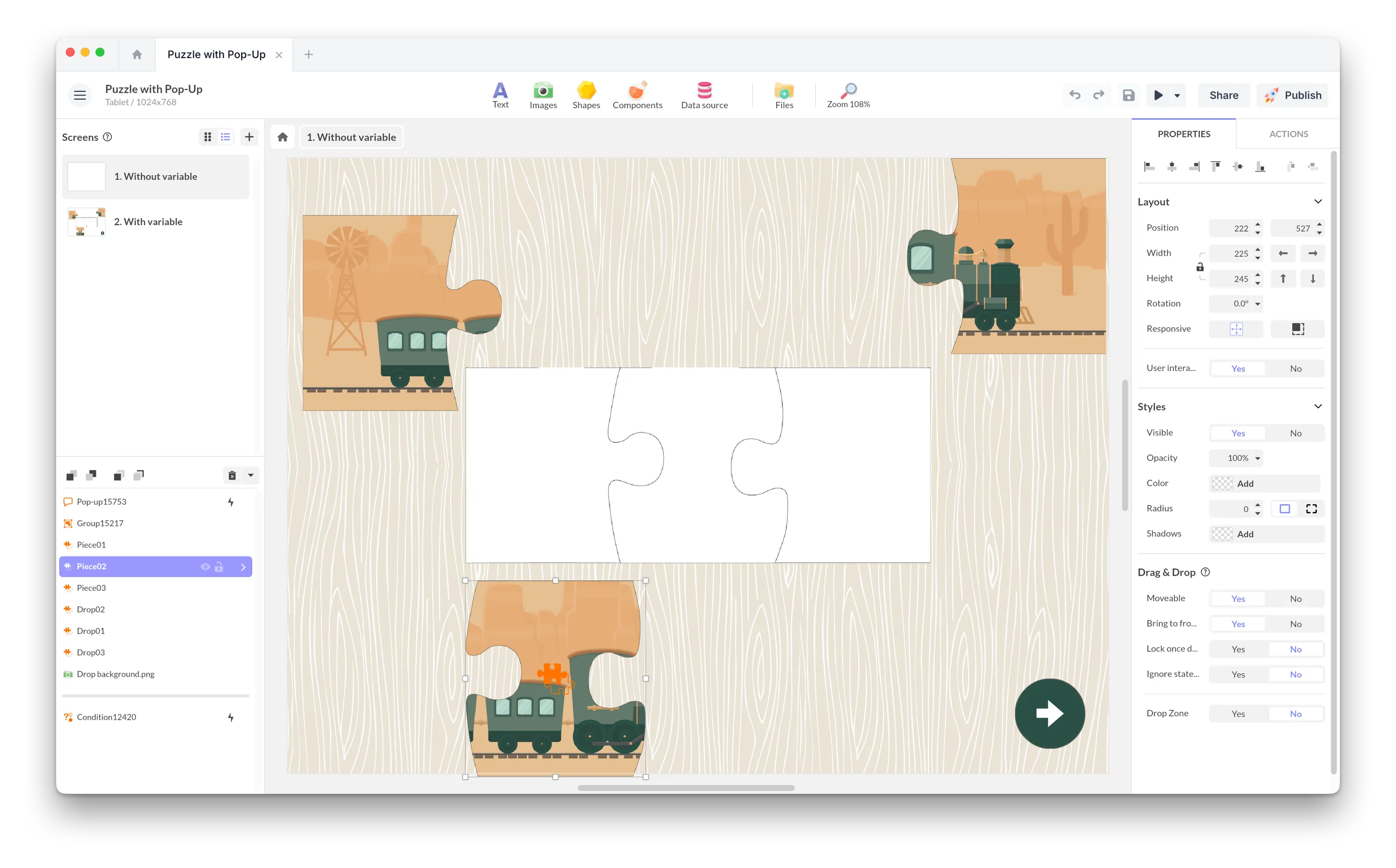Expand the Piece02 layer chevron
The width and height of the screenshot is (1396, 868).
click(x=243, y=567)
